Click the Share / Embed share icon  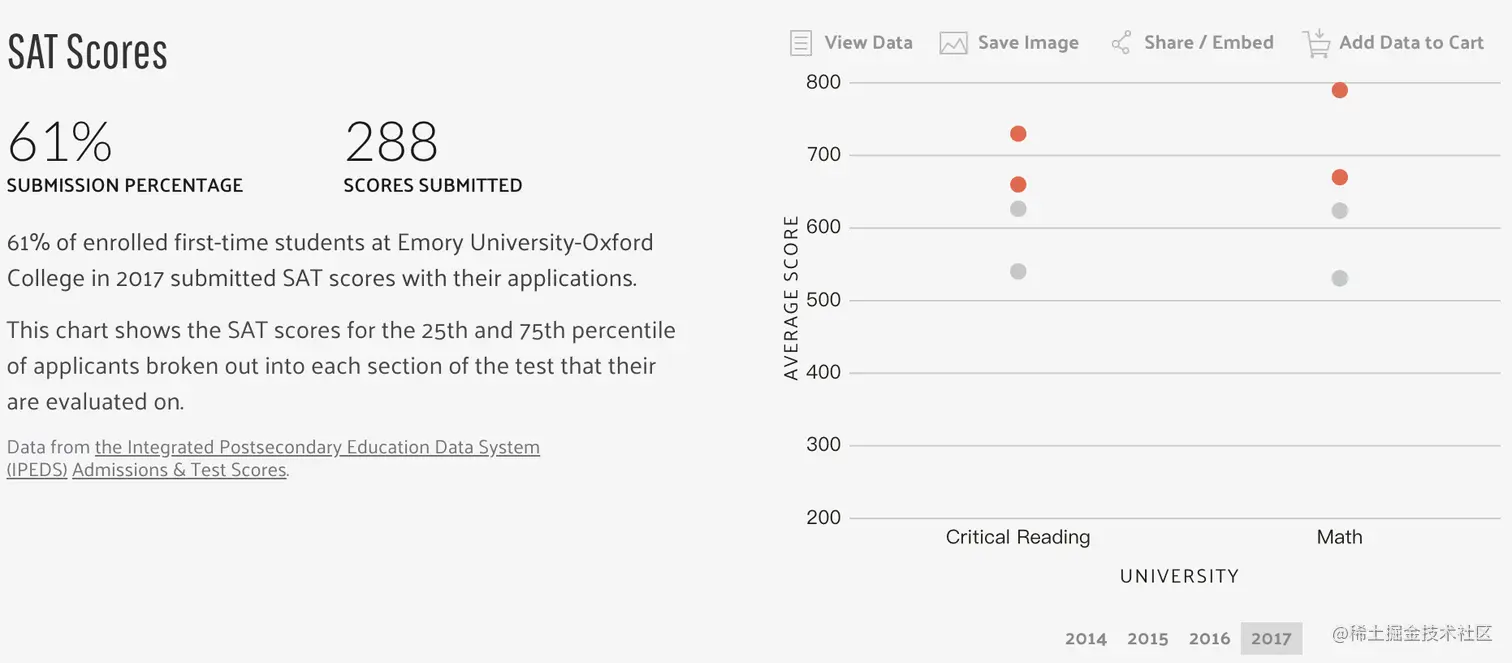click(1121, 43)
